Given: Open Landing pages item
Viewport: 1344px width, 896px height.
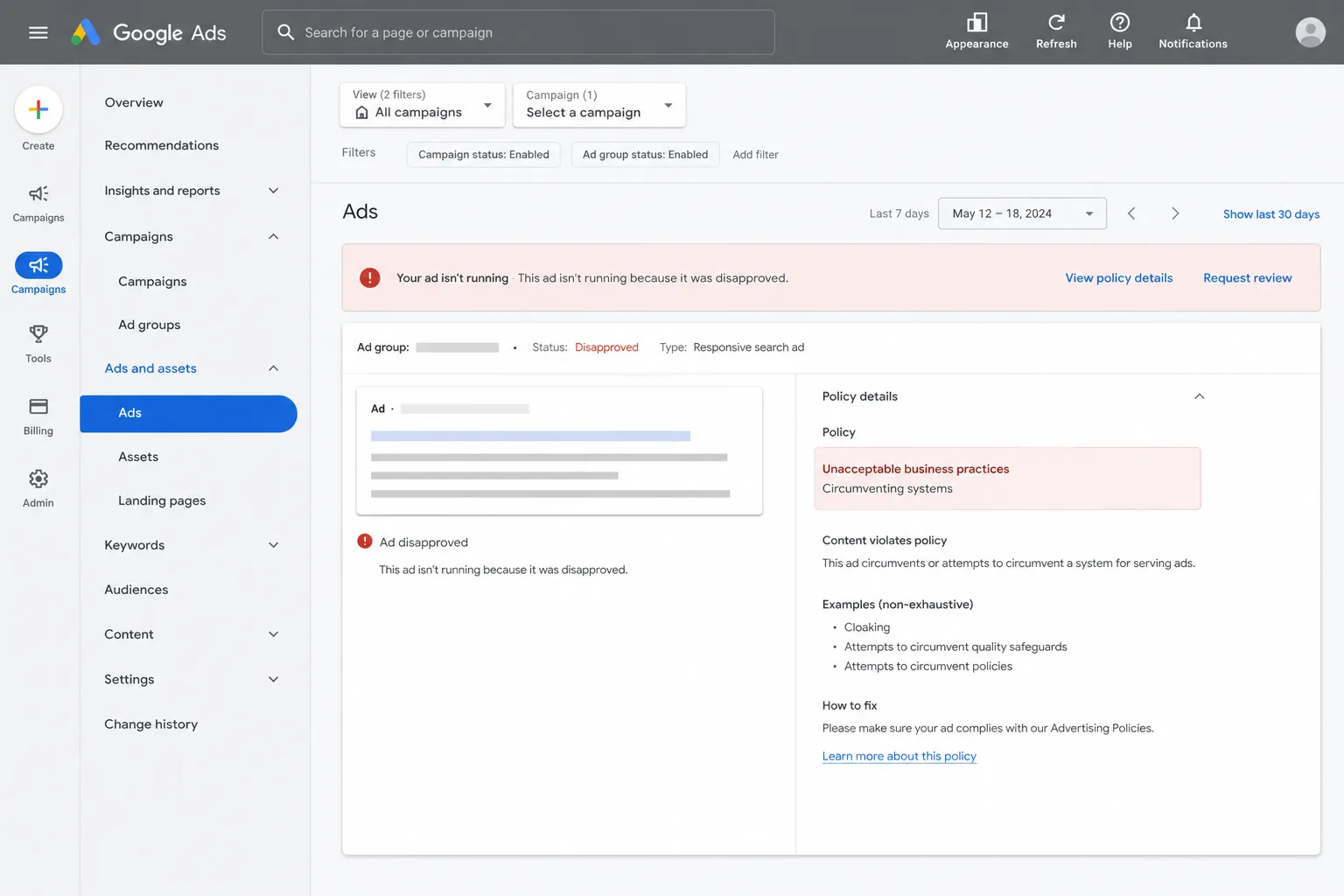Looking at the screenshot, I should [x=162, y=500].
